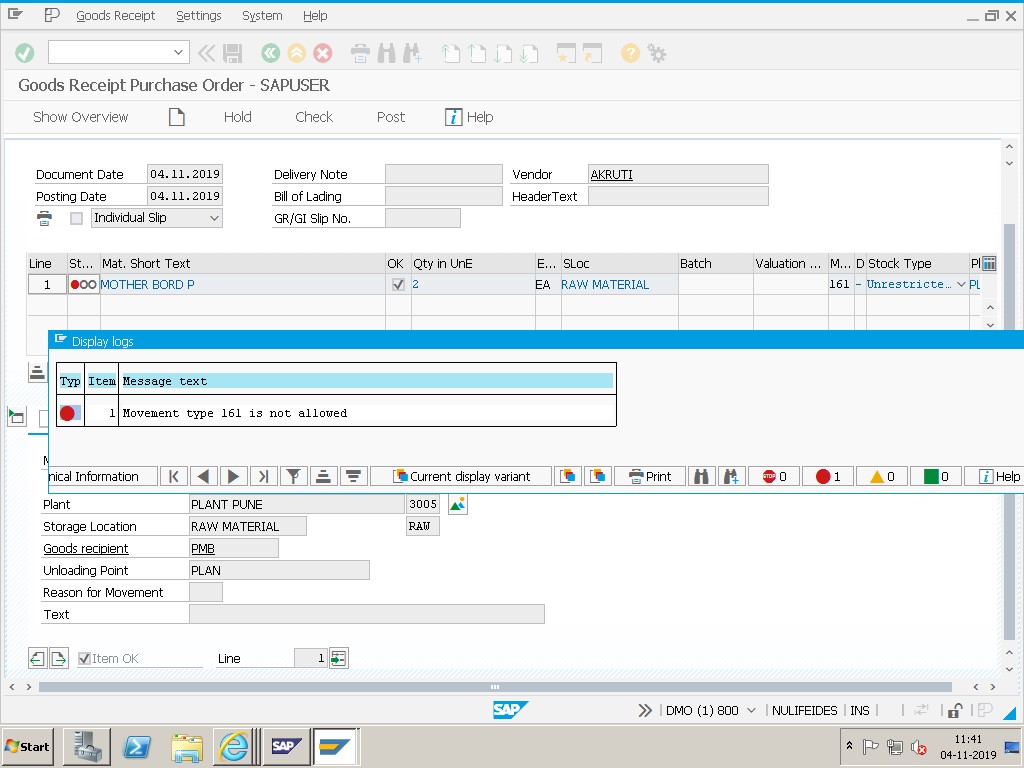Click the First page icon in log toolbar
Image resolution: width=1024 pixels, height=768 pixels.
(x=174, y=476)
